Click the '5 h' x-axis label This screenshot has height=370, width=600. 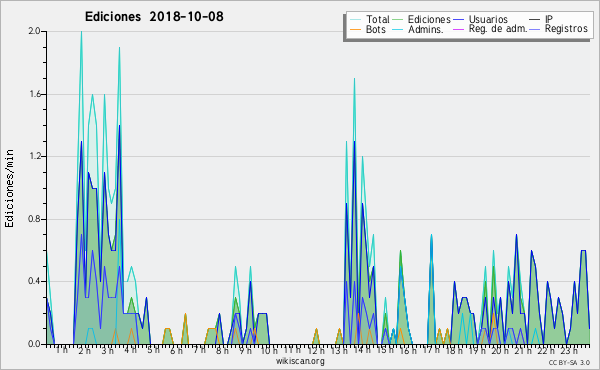point(153,350)
